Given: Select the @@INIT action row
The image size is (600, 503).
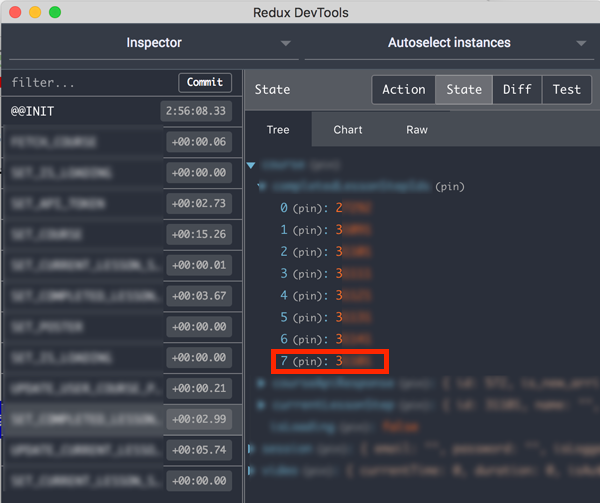Looking at the screenshot, I should pyautogui.click(x=122, y=111).
